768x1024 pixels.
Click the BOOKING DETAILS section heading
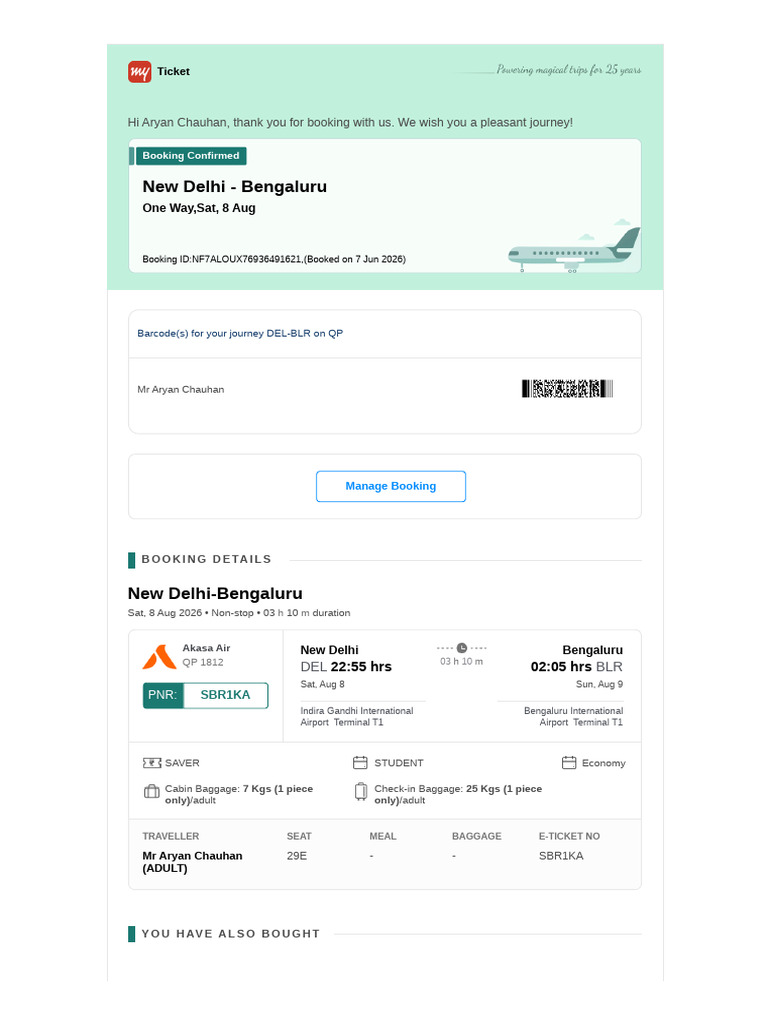tap(206, 559)
